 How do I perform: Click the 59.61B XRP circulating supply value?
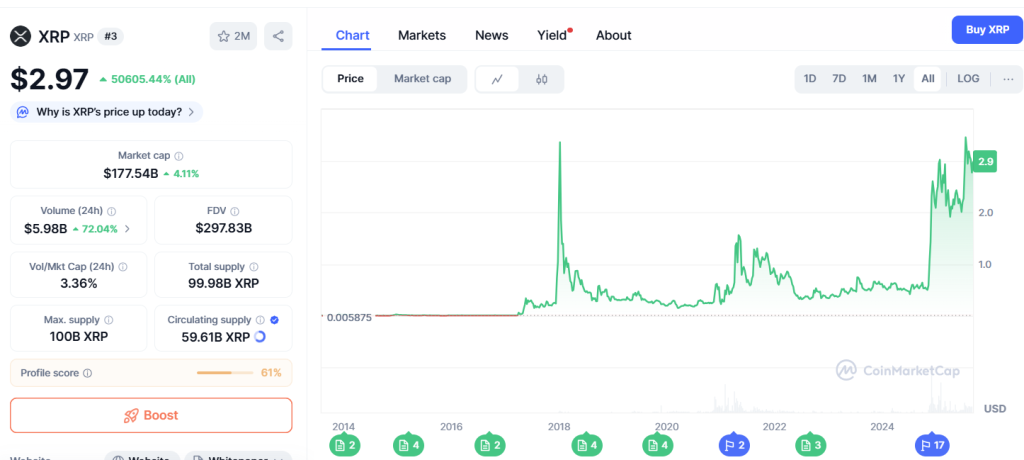[216, 337]
